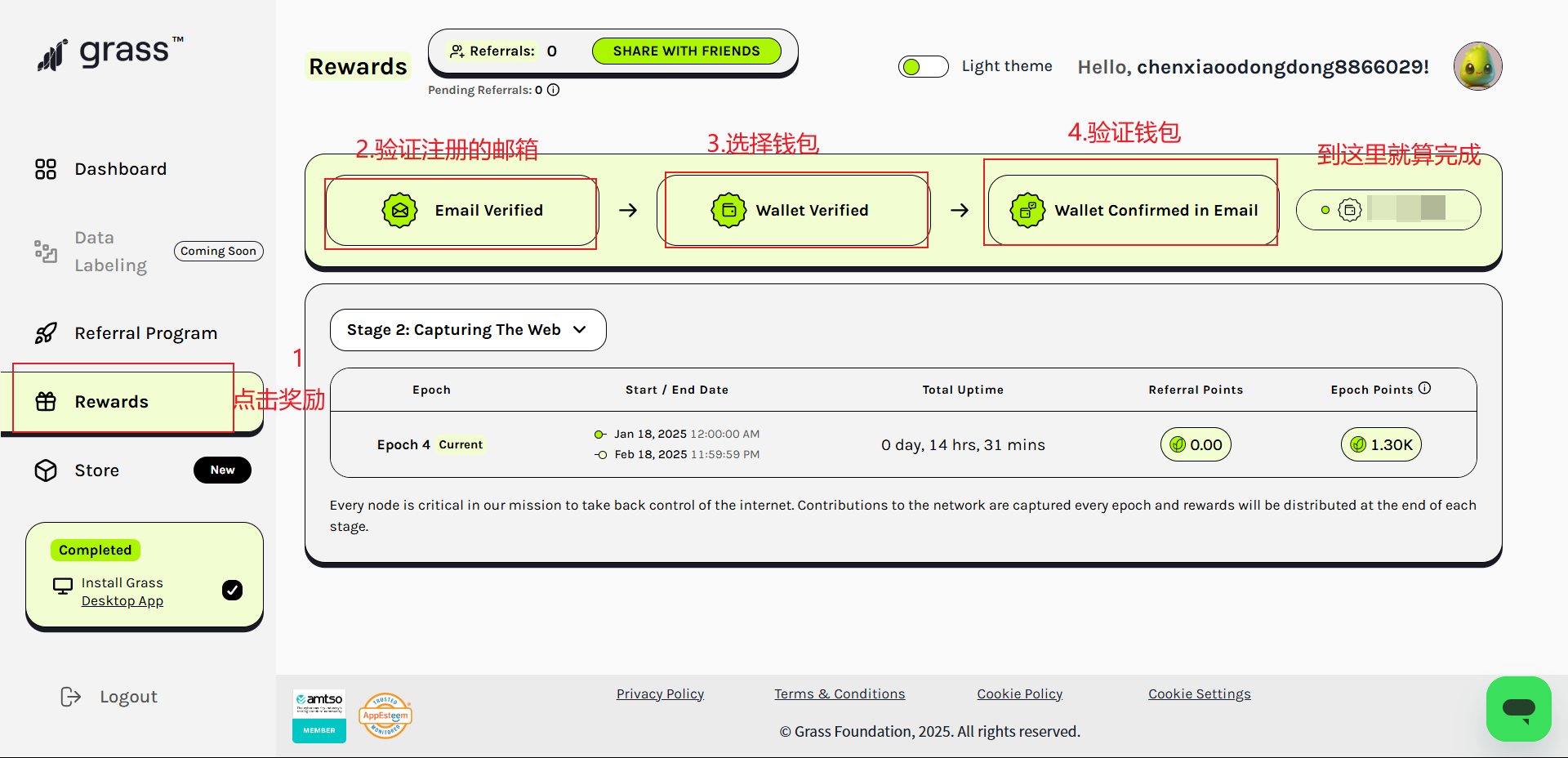Click the grass logo
This screenshot has width=1568, height=758.
click(110, 53)
